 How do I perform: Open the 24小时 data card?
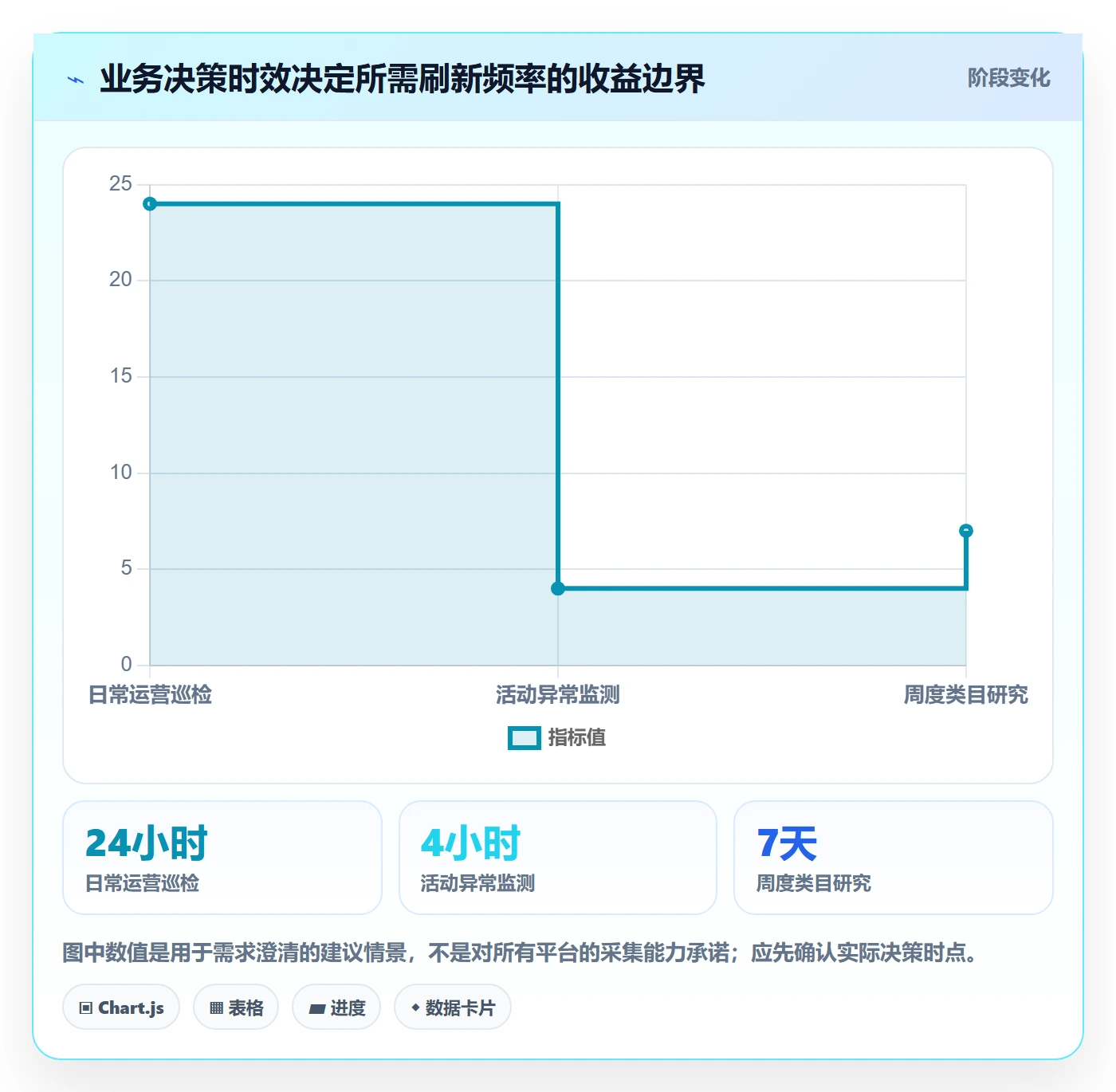(x=222, y=858)
